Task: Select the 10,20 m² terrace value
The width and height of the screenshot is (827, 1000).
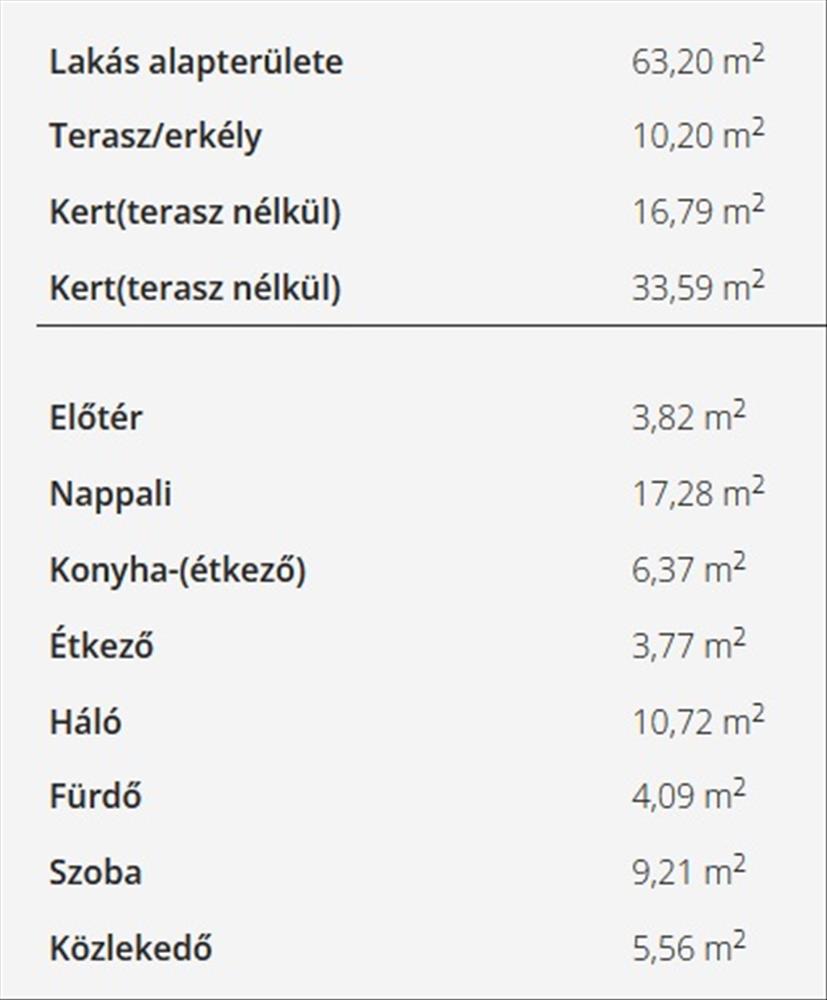Action: click(698, 137)
